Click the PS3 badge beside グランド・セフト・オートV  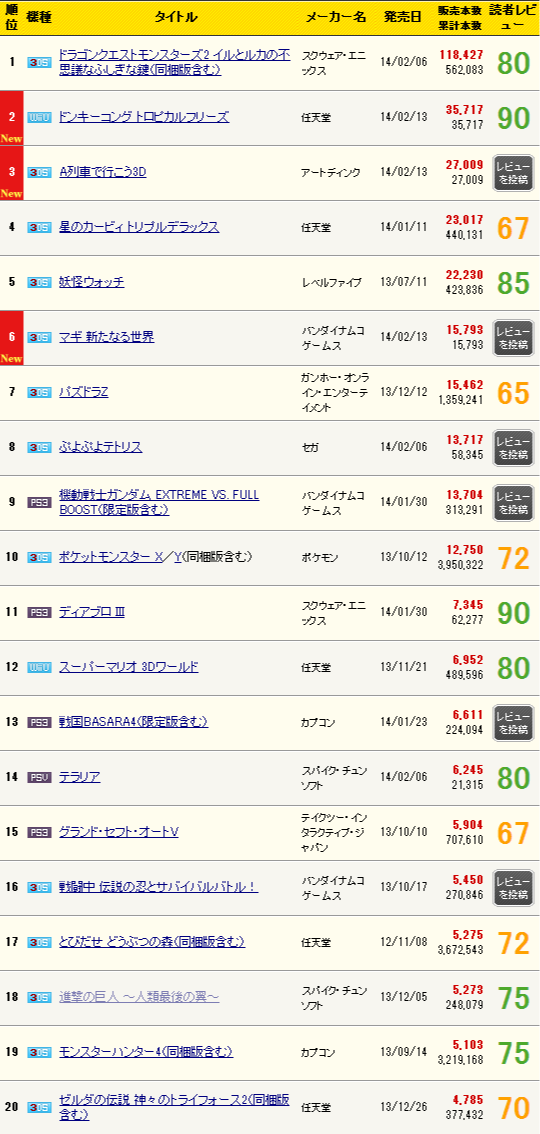39,832
